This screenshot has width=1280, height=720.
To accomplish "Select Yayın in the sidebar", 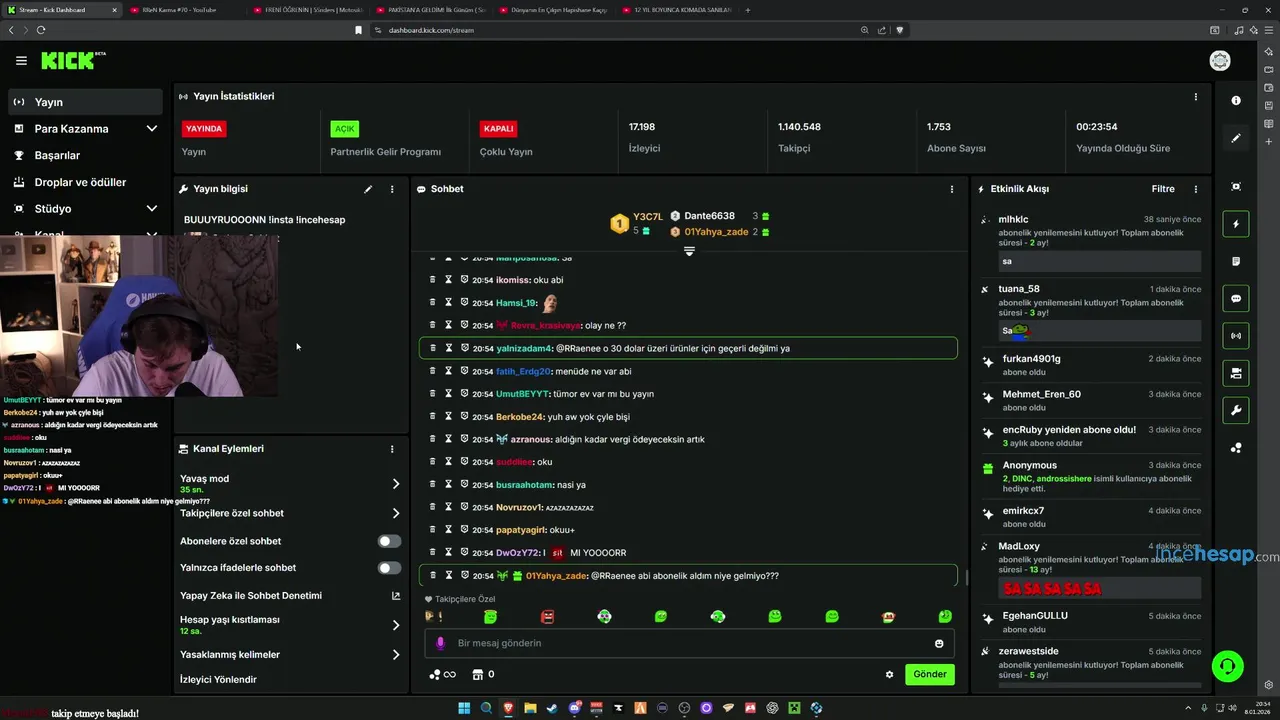I will (85, 102).
